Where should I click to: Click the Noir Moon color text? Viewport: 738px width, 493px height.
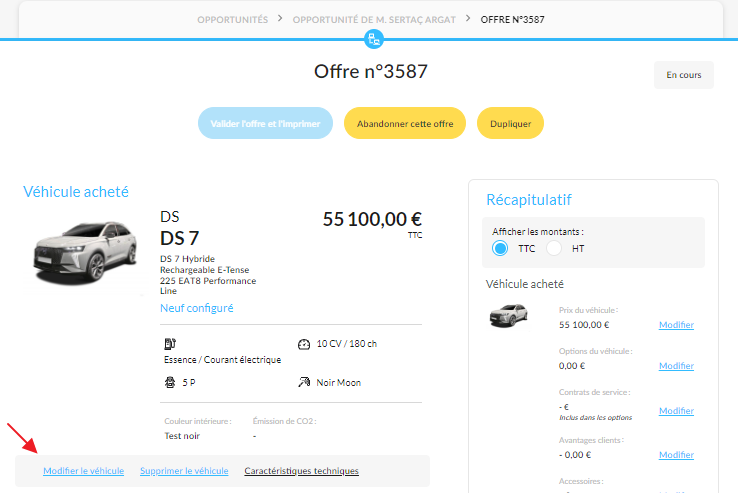[x=338, y=383]
